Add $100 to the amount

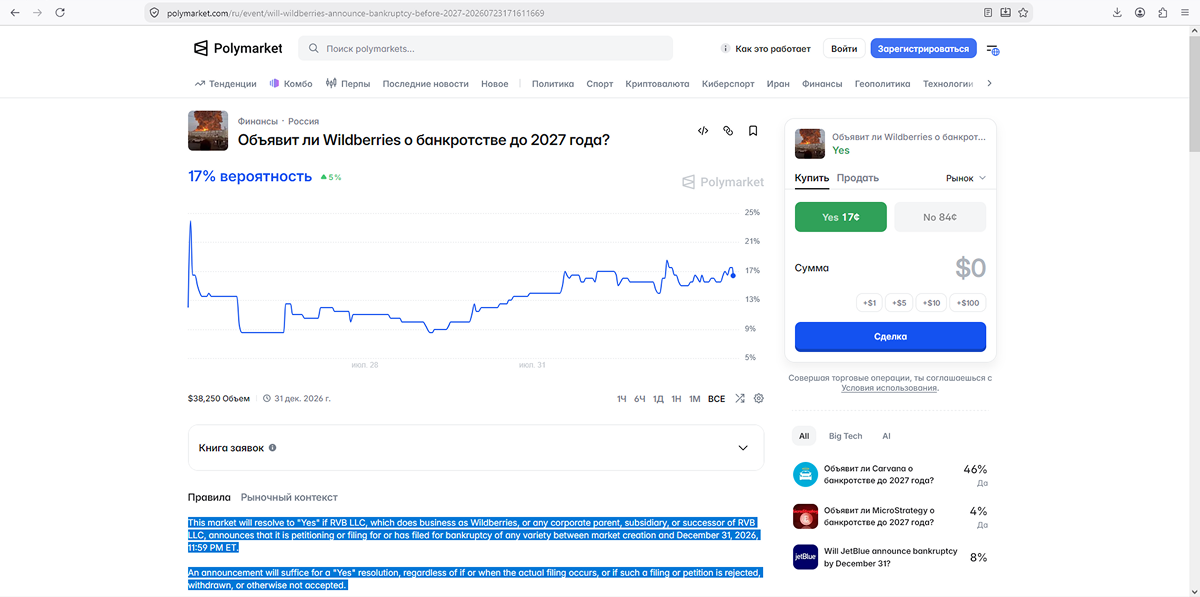coord(968,302)
